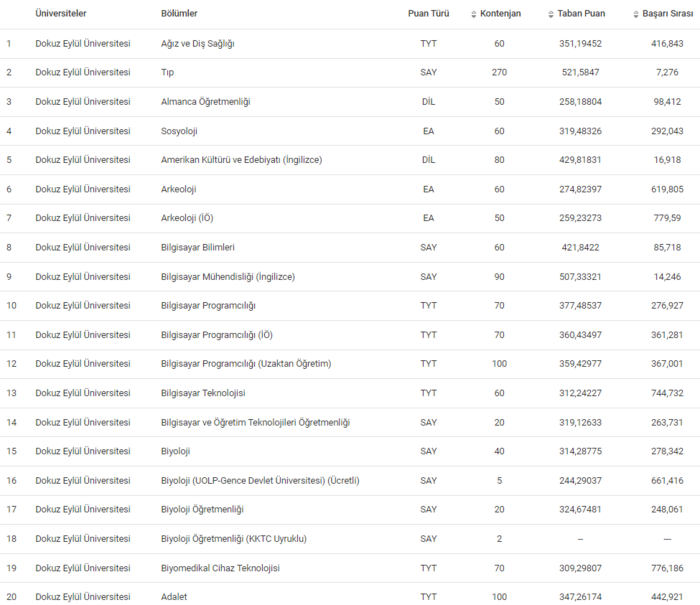Sort by Kontenjan using its sort arrows
Viewport: 700px width, 605px height.
[474, 14]
